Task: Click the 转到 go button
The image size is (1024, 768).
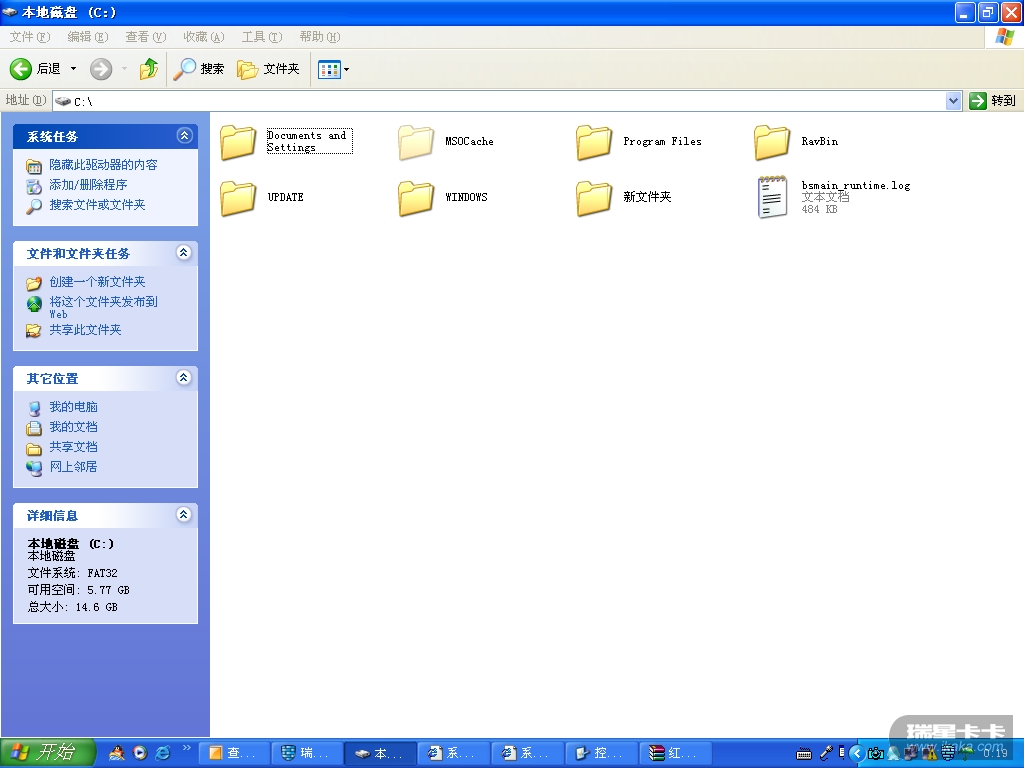Action: [993, 101]
